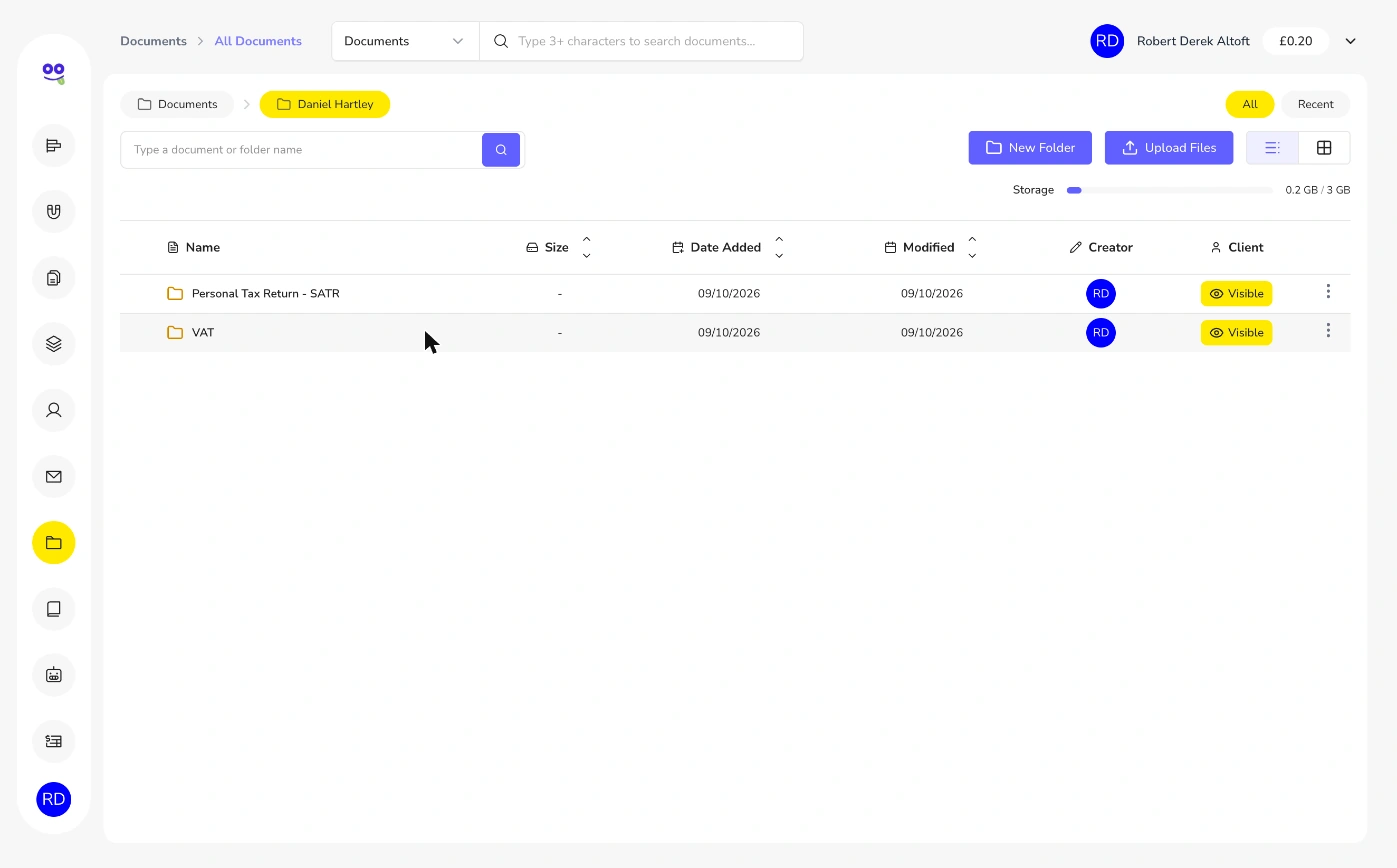Create a New Folder
Screen dimensions: 1397x868
tap(1030, 148)
